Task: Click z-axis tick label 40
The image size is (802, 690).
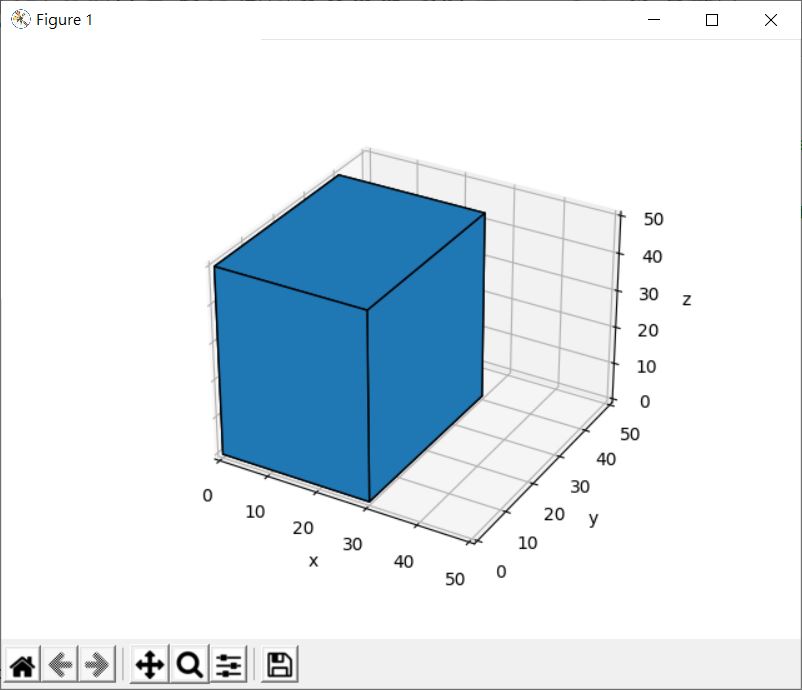Action: click(x=652, y=256)
